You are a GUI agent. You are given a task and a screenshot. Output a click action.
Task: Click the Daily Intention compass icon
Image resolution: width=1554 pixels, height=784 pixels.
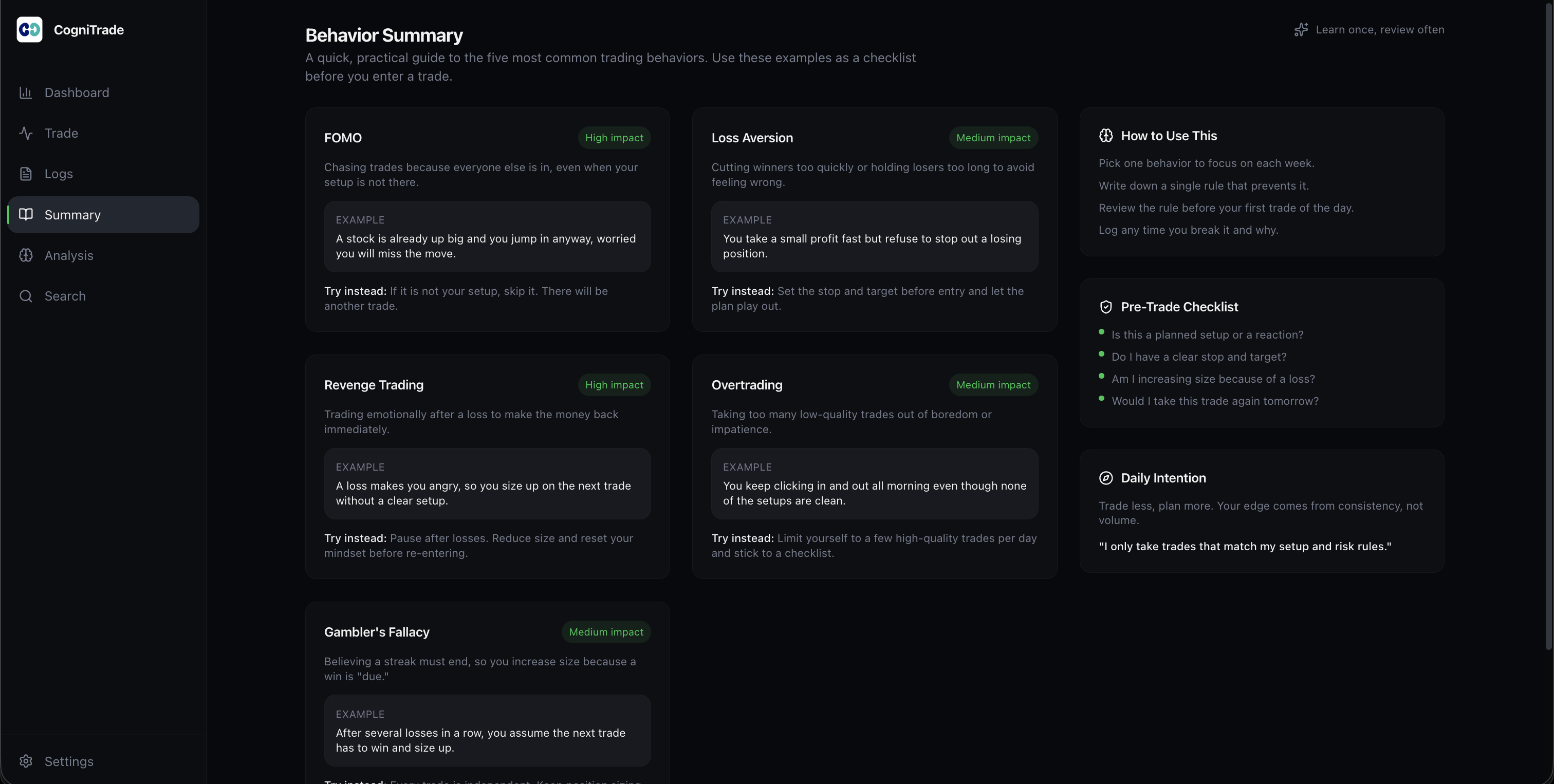1106,478
